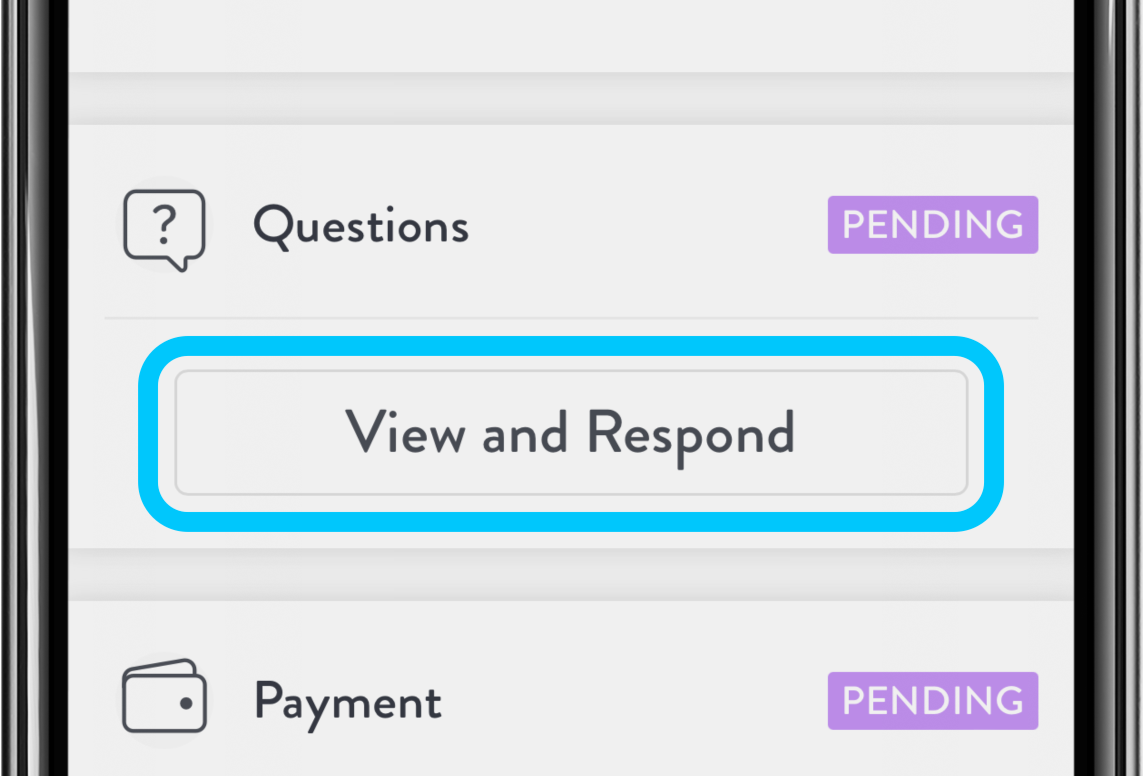Tap the dot on the wallet icon

tap(186, 703)
